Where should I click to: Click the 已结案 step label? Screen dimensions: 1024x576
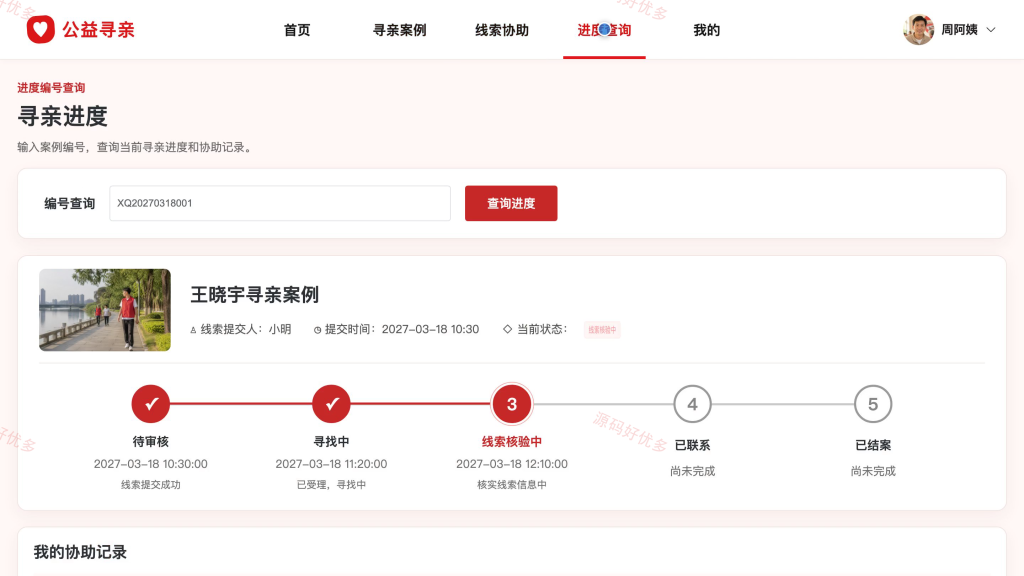pos(873,445)
